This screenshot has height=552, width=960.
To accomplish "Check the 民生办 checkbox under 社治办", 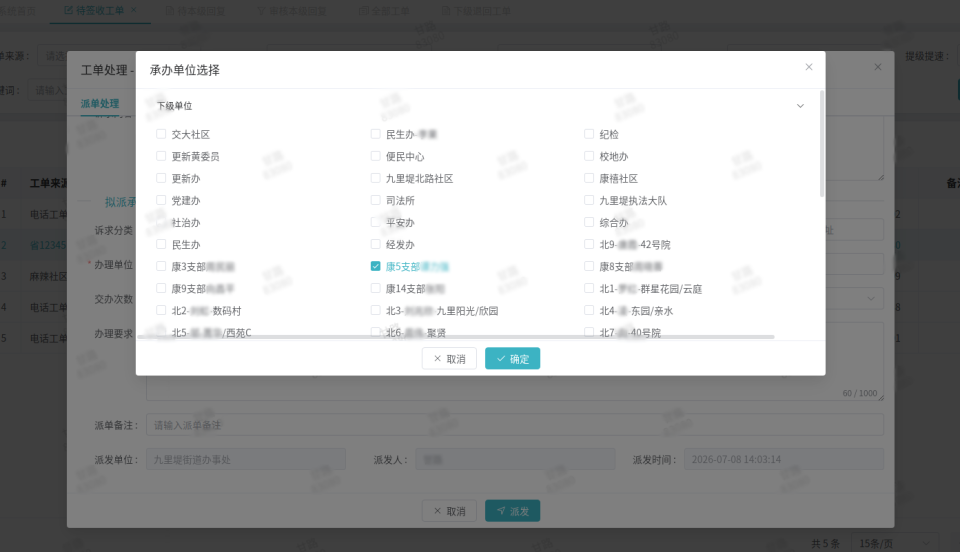I will point(161,244).
